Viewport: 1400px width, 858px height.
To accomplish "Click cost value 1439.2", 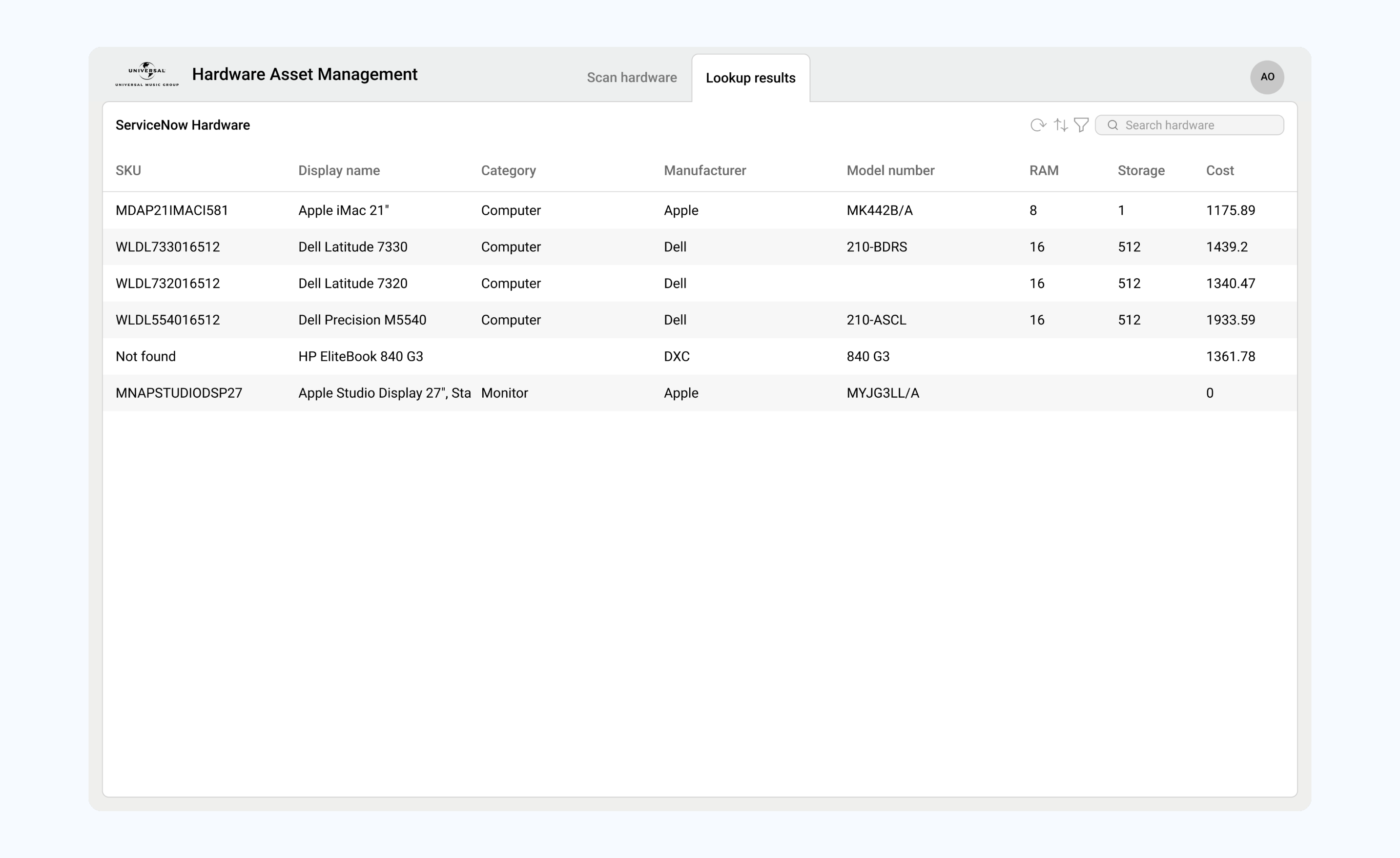I will 1227,246.
